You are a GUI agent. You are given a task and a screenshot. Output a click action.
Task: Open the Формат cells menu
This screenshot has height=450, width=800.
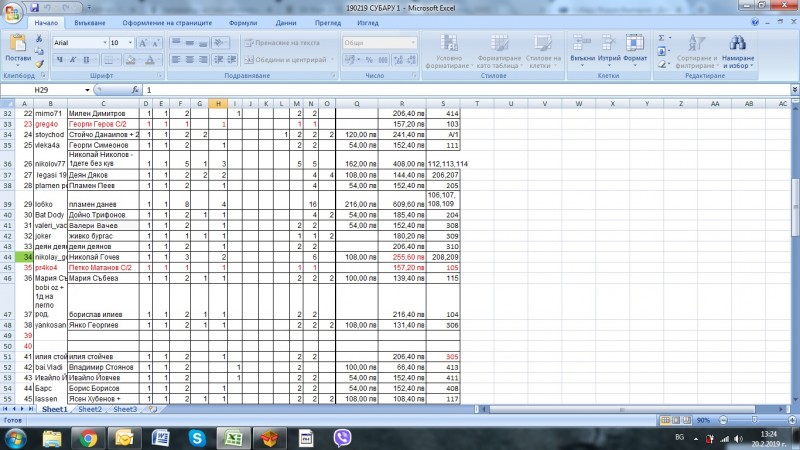click(635, 52)
